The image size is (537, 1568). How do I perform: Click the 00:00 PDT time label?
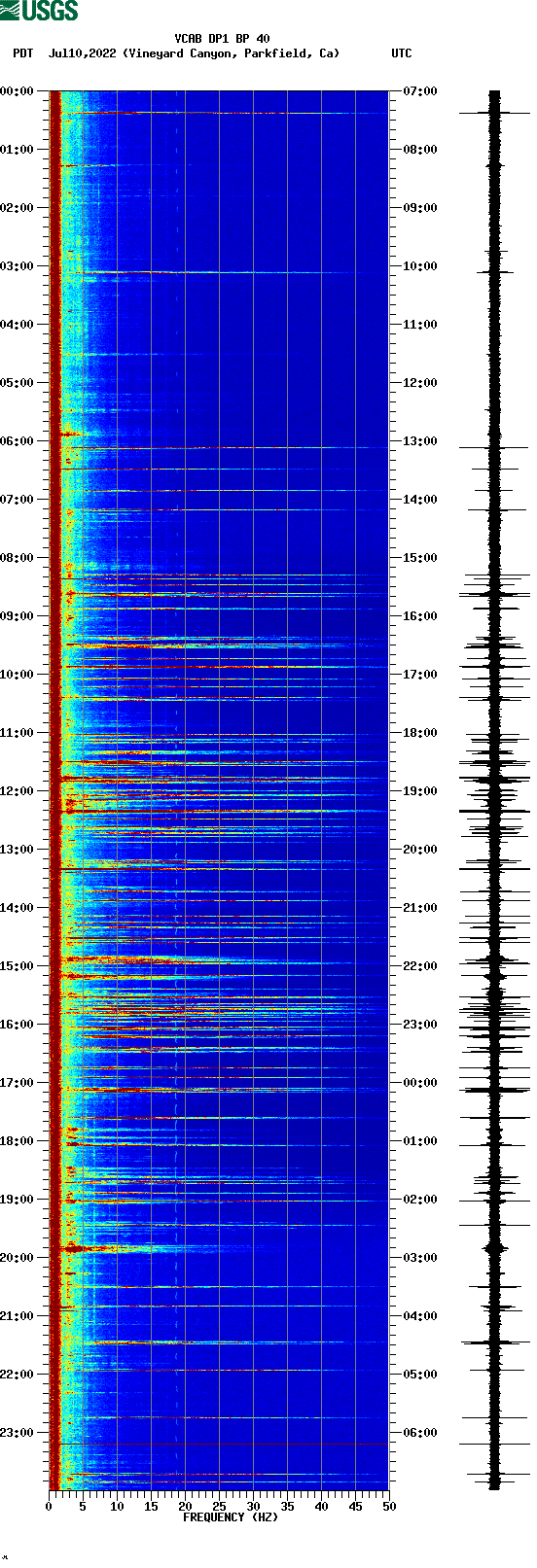(17, 91)
